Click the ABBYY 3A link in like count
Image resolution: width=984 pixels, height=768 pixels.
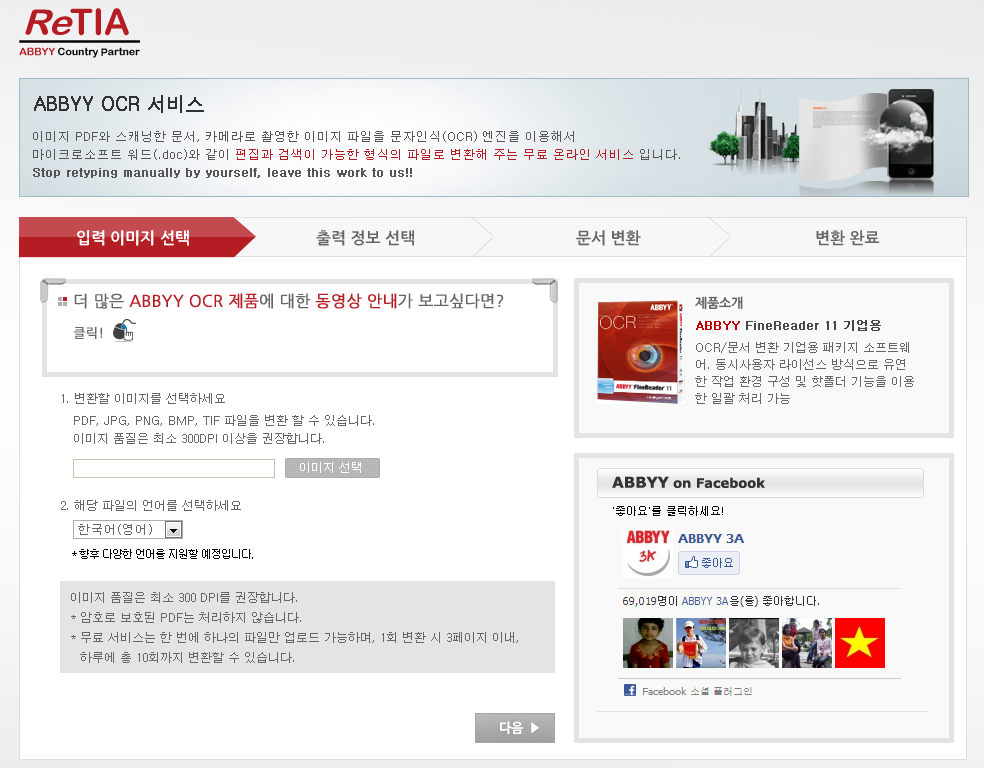coord(705,601)
